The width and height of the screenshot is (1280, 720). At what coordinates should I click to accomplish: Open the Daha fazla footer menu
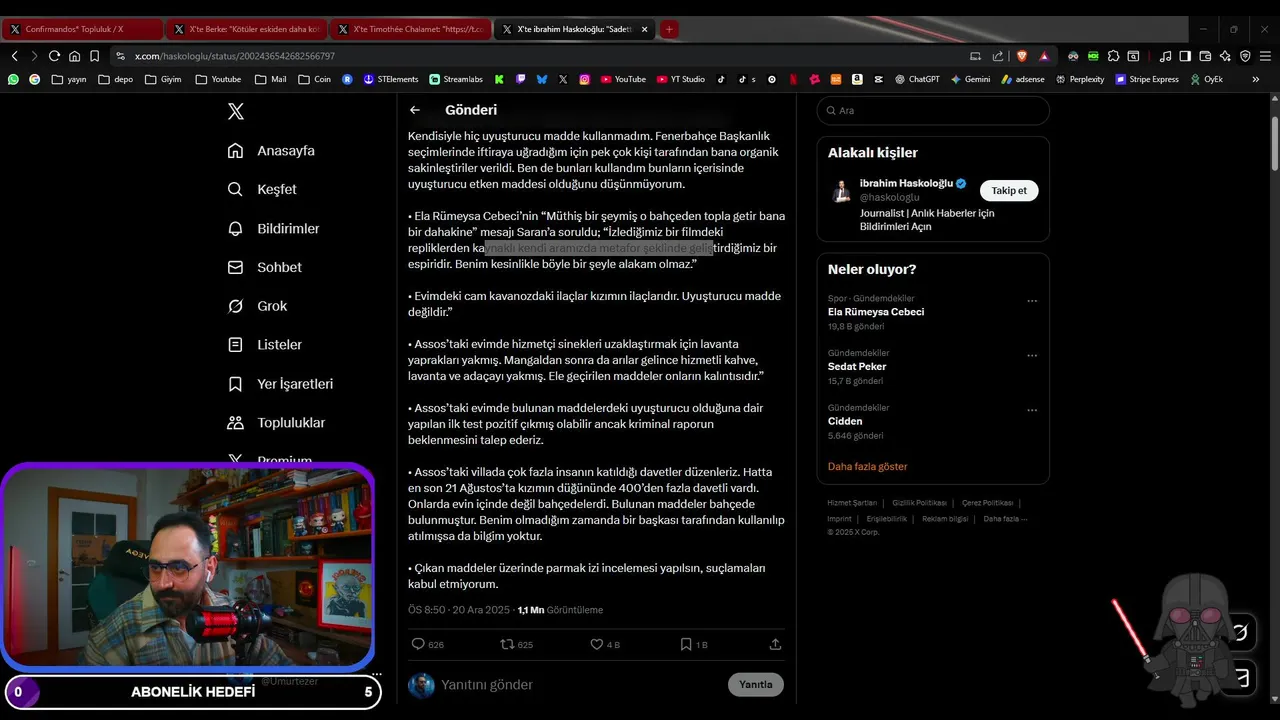(x=1005, y=519)
